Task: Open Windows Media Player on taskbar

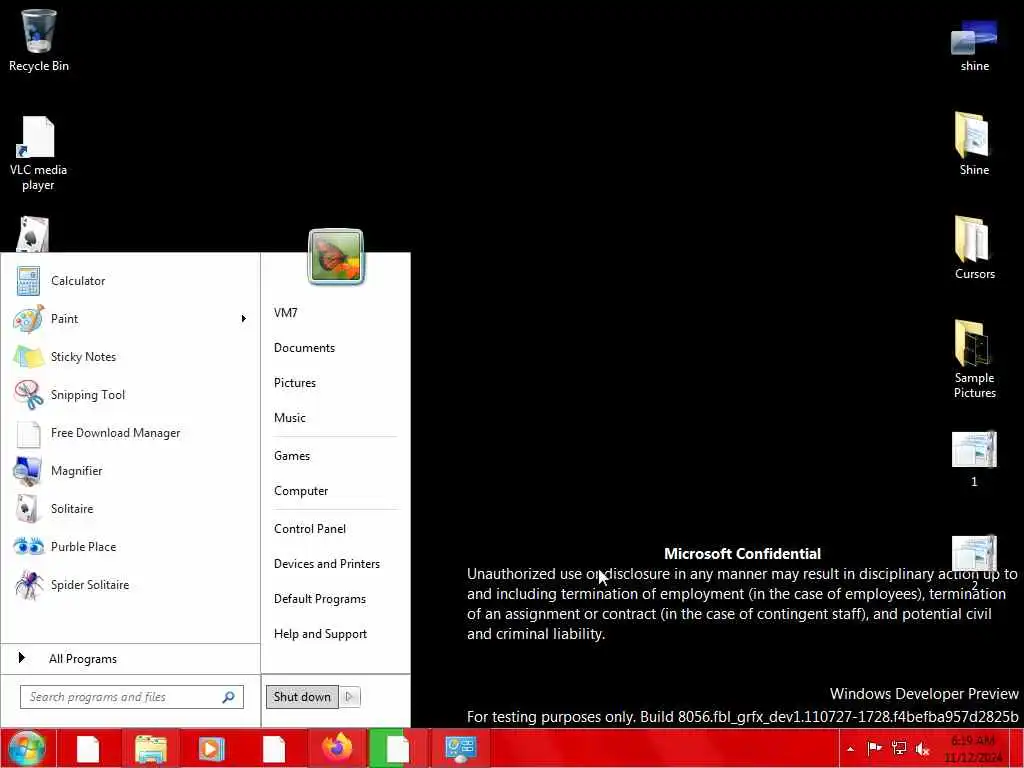Action: 211,749
